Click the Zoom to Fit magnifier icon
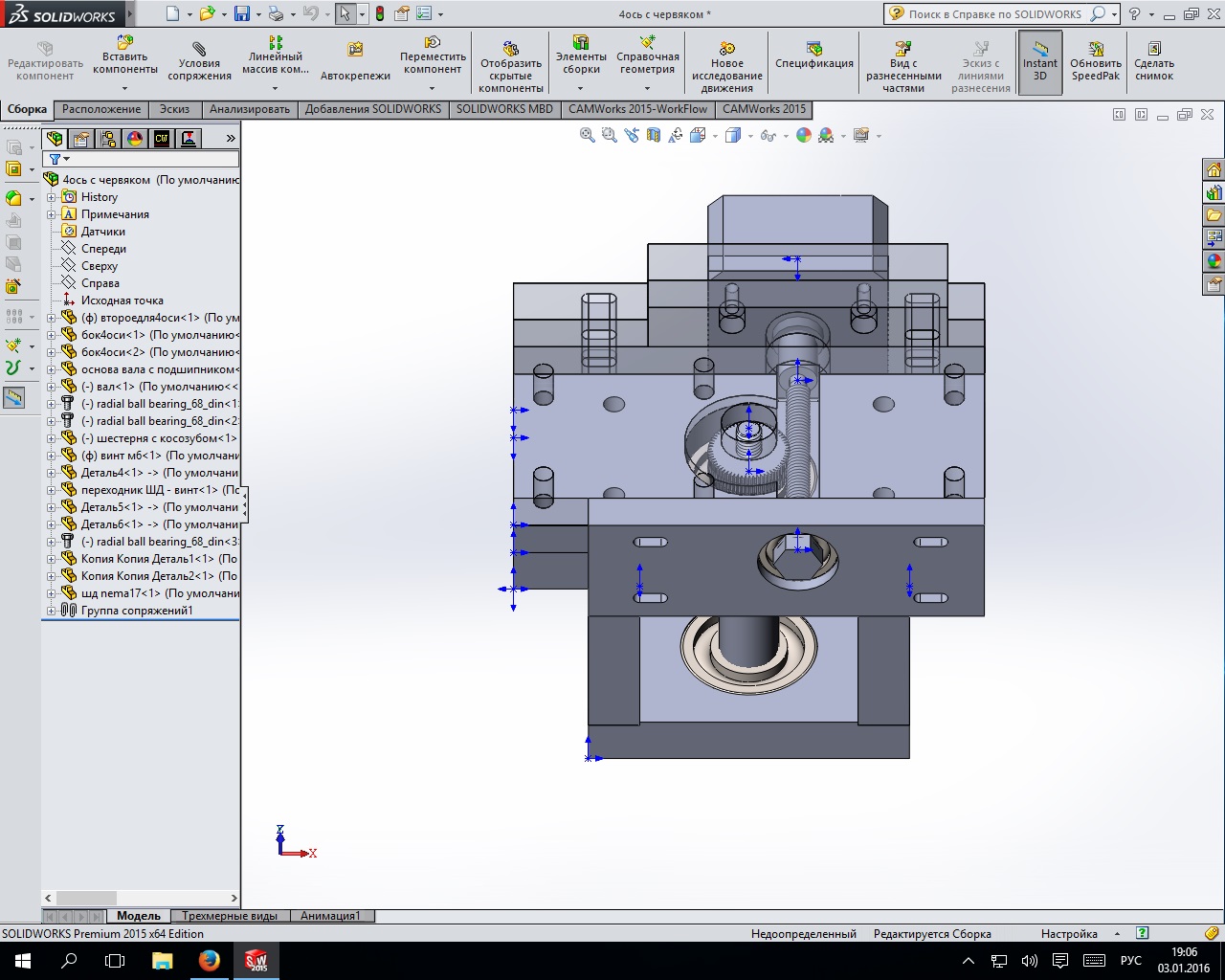The height and width of the screenshot is (980, 1225). (588, 136)
